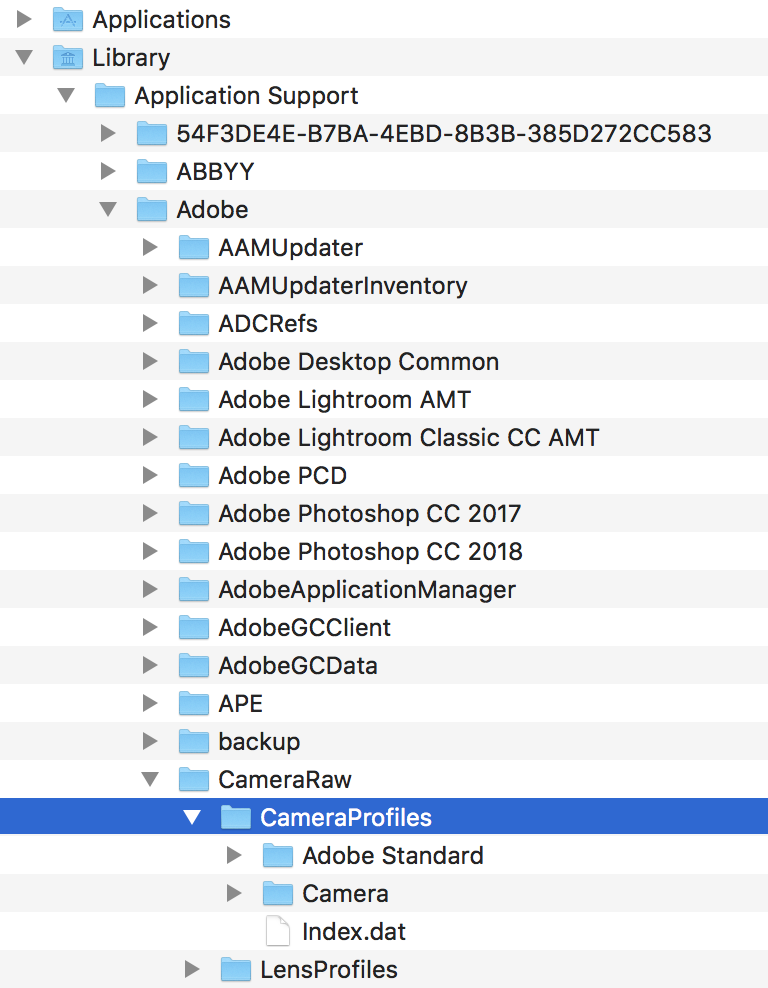Screen dimensions: 768x988
Task: Select the 'LensProfiles' label
Action: pyautogui.click(x=329, y=970)
